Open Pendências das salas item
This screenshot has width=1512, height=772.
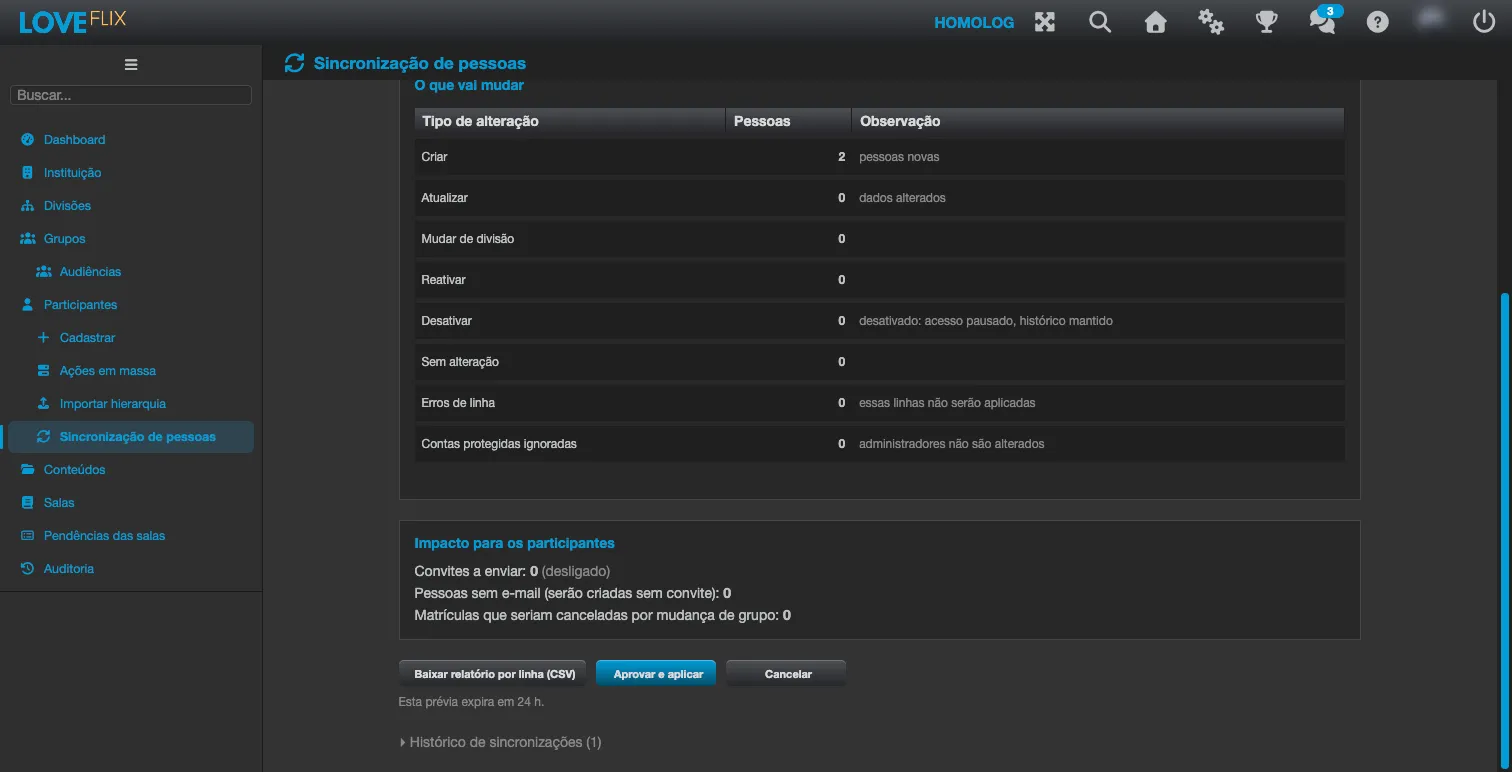coord(104,536)
